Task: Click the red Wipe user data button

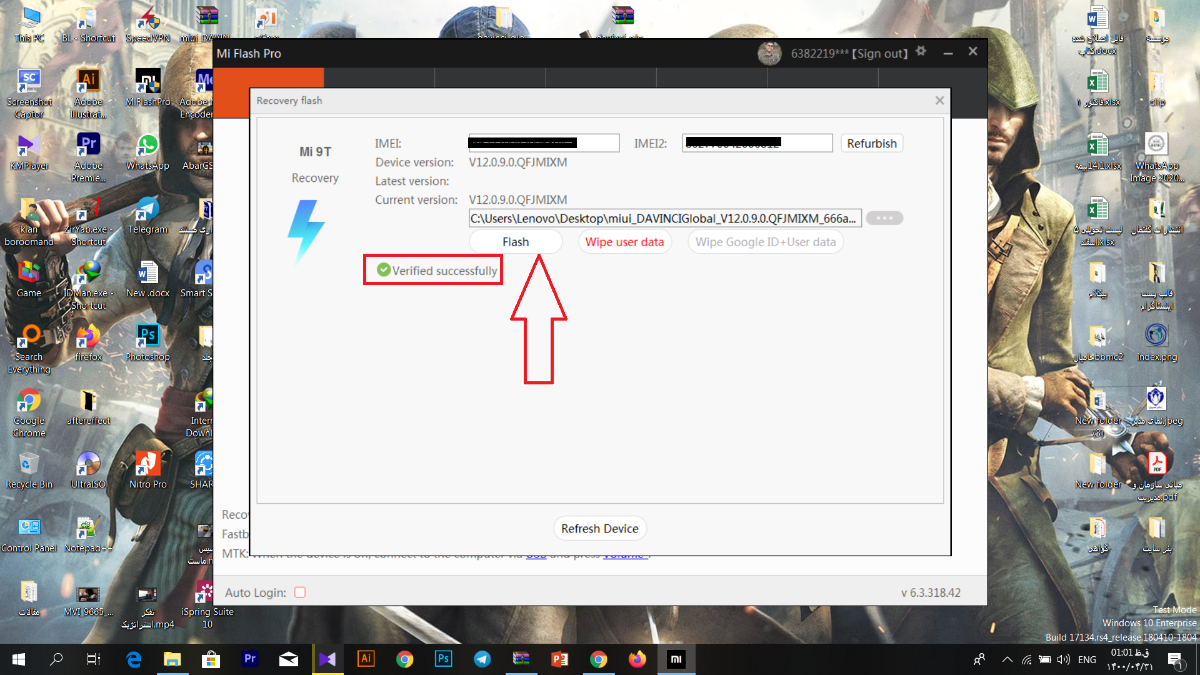Action: click(x=625, y=242)
